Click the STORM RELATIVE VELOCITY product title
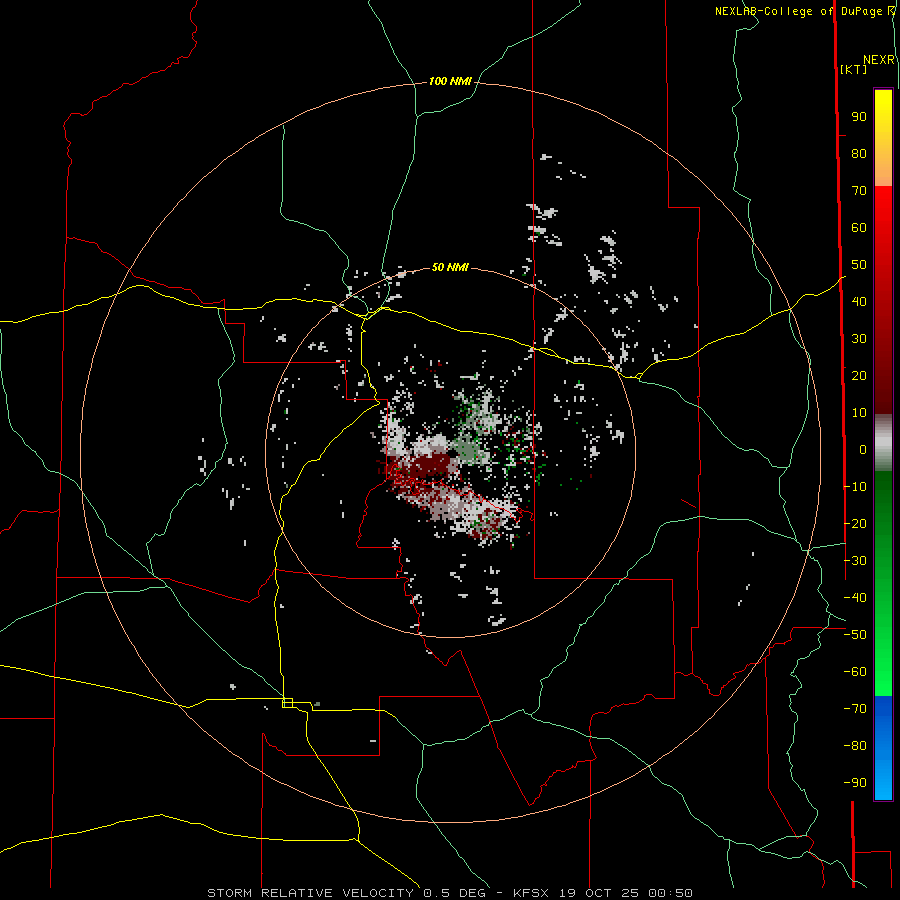This screenshot has width=900, height=900. [310, 893]
